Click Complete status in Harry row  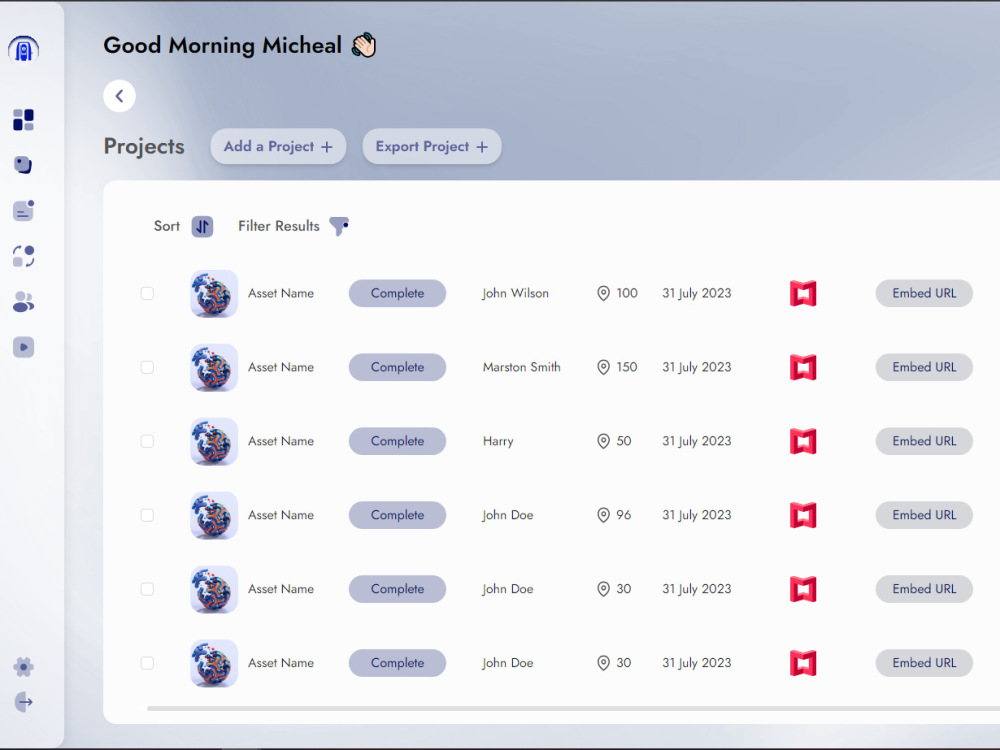click(x=397, y=441)
